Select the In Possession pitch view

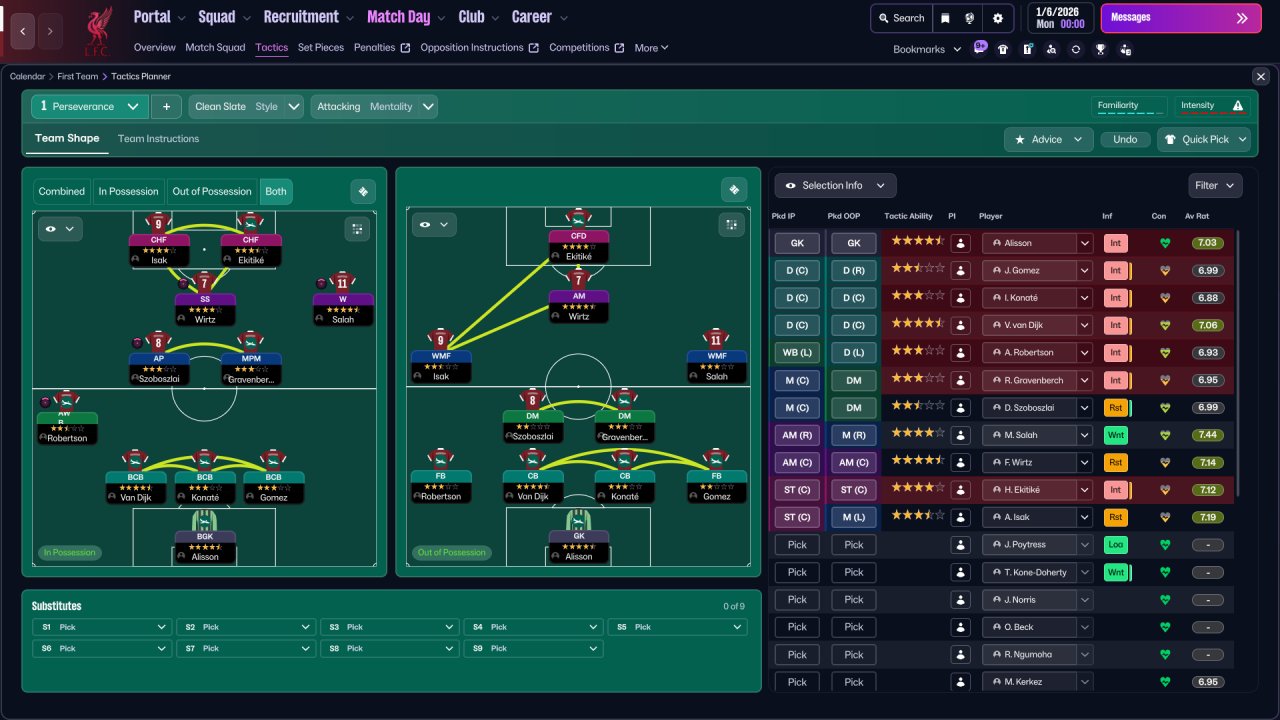pyautogui.click(x=128, y=191)
